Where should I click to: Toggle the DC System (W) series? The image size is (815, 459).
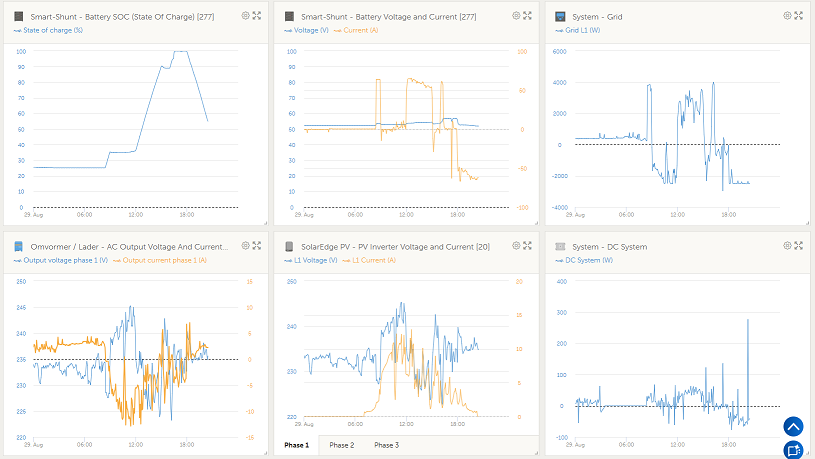585,260
